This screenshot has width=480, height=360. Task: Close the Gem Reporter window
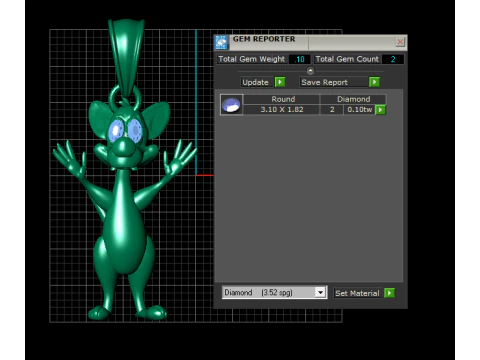(x=400, y=42)
